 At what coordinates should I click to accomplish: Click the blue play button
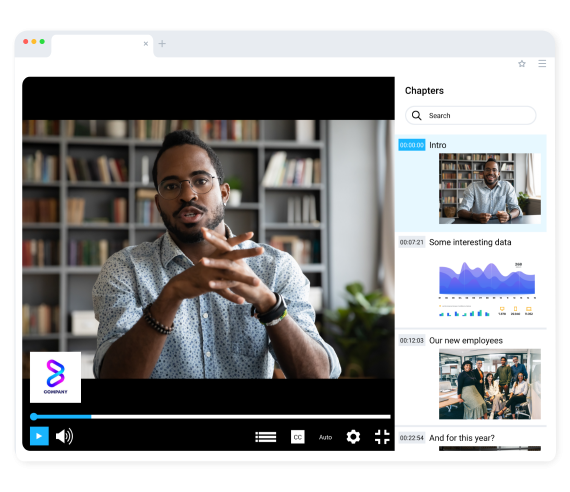coord(39,436)
